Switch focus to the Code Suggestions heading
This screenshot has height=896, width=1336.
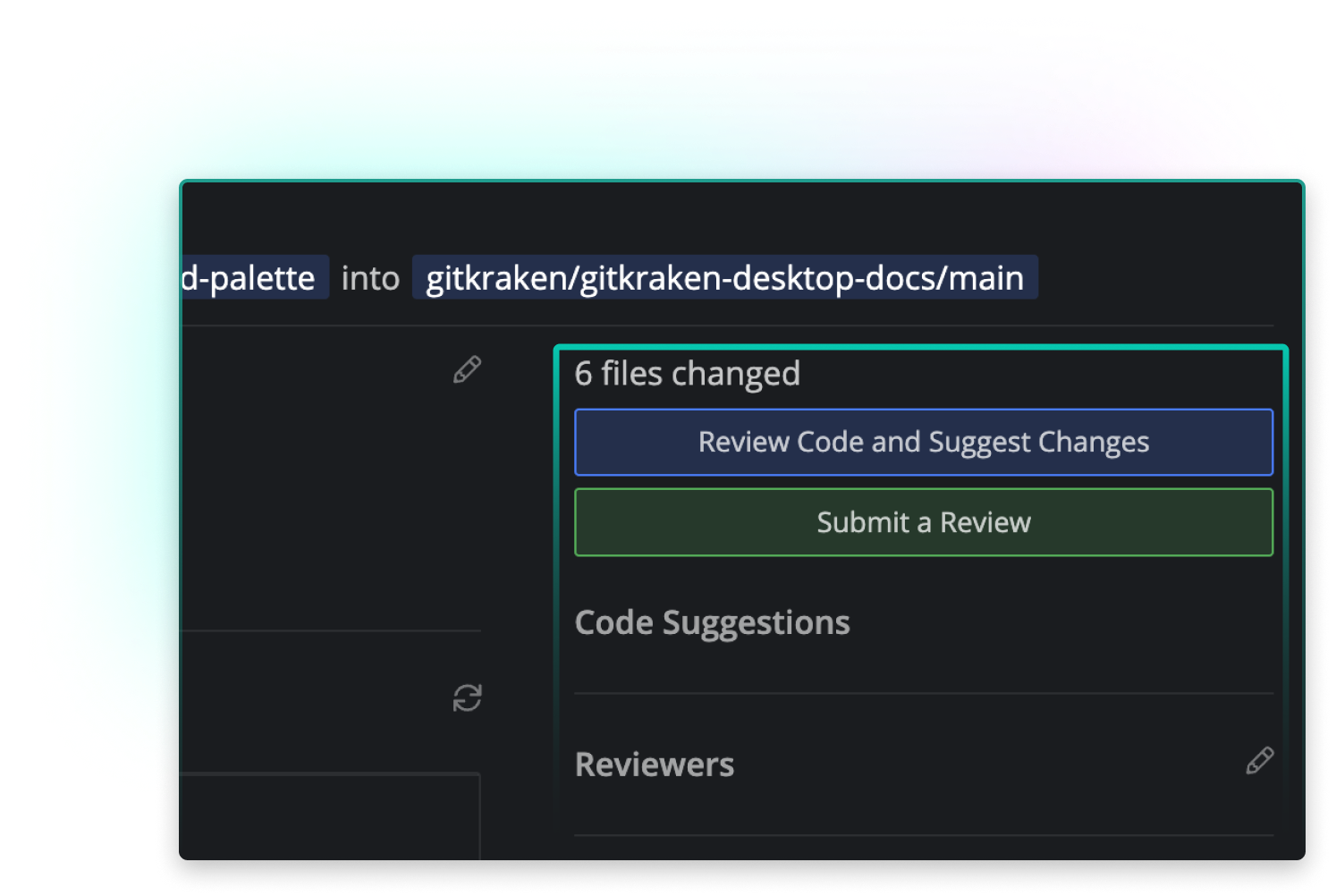coord(712,622)
